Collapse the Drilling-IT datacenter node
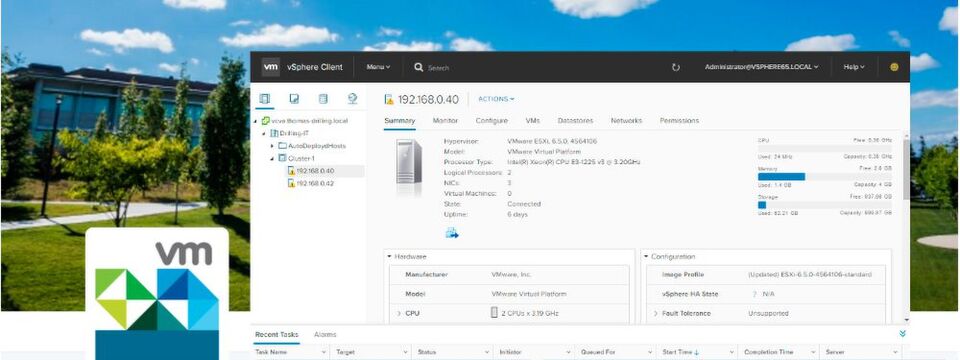The image size is (960, 360). (x=264, y=133)
